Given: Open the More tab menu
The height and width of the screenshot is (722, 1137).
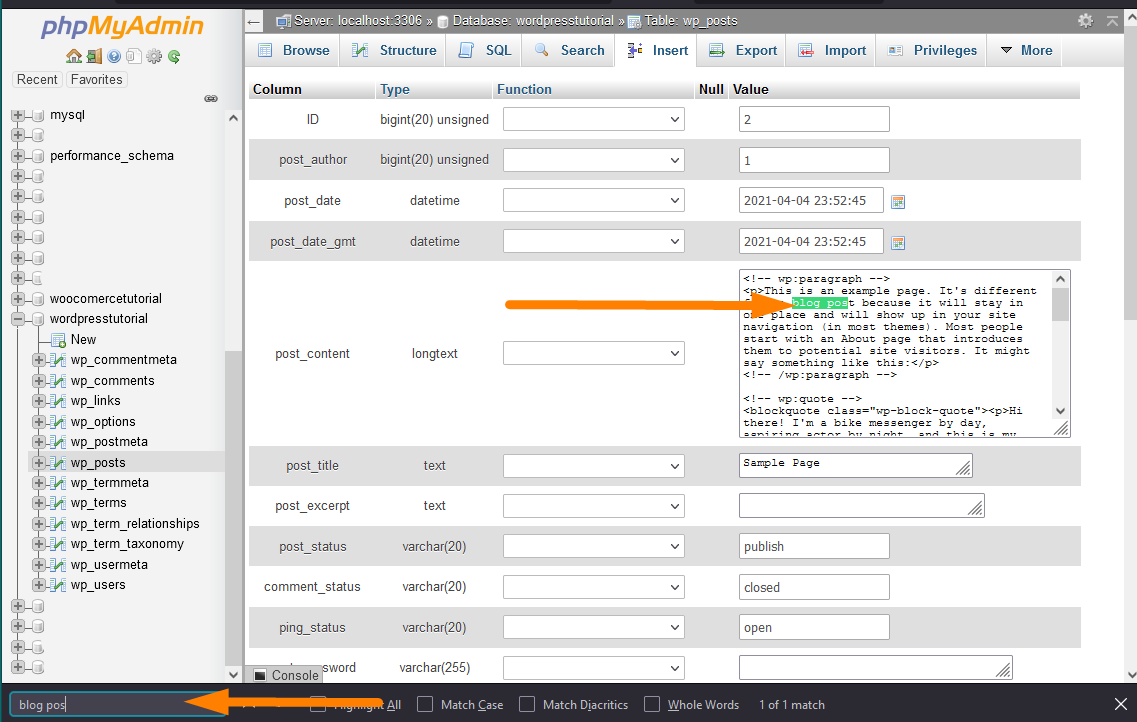Looking at the screenshot, I should pyautogui.click(x=1026, y=51).
